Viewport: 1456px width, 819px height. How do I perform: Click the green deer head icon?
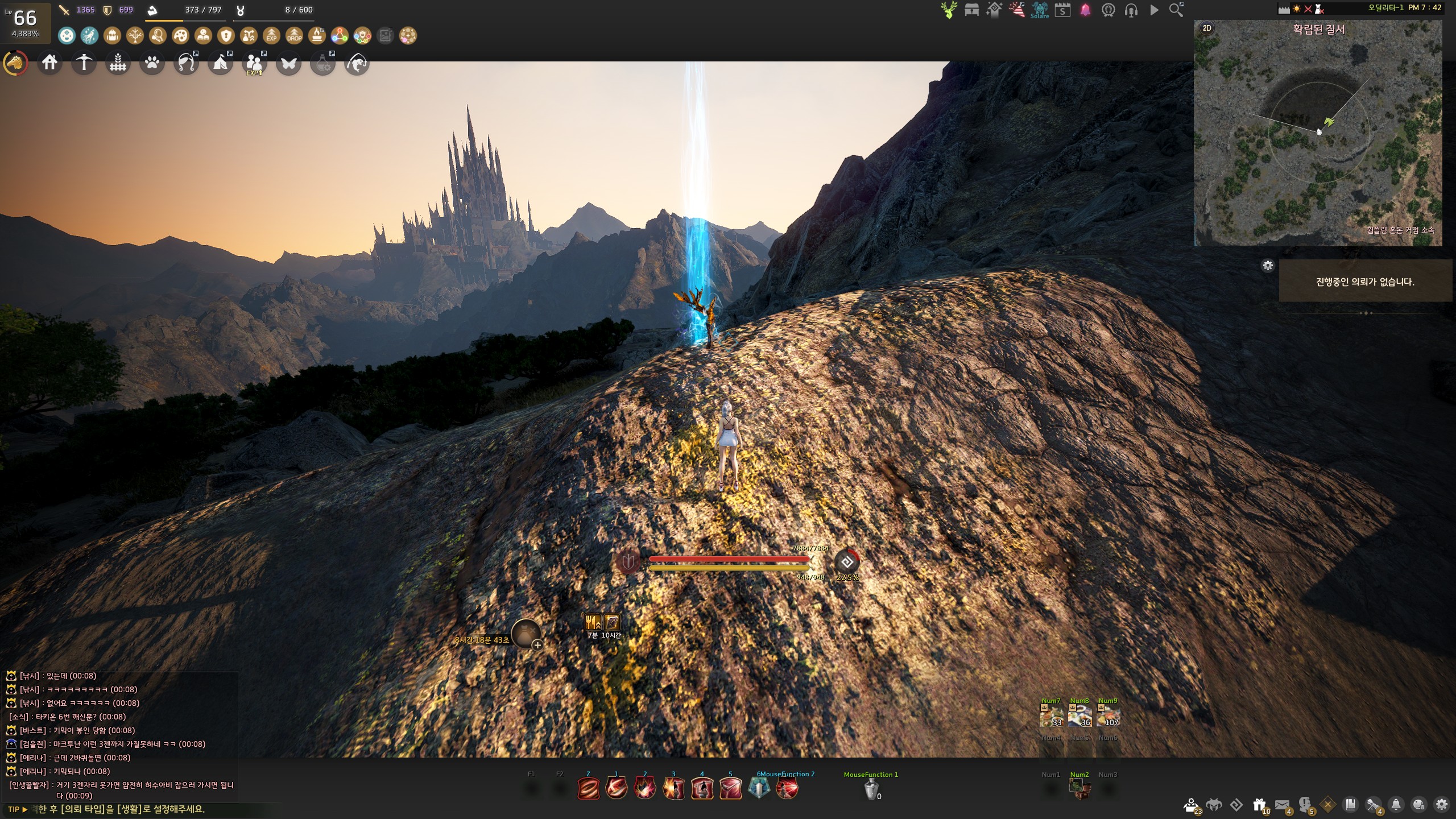tap(949, 10)
